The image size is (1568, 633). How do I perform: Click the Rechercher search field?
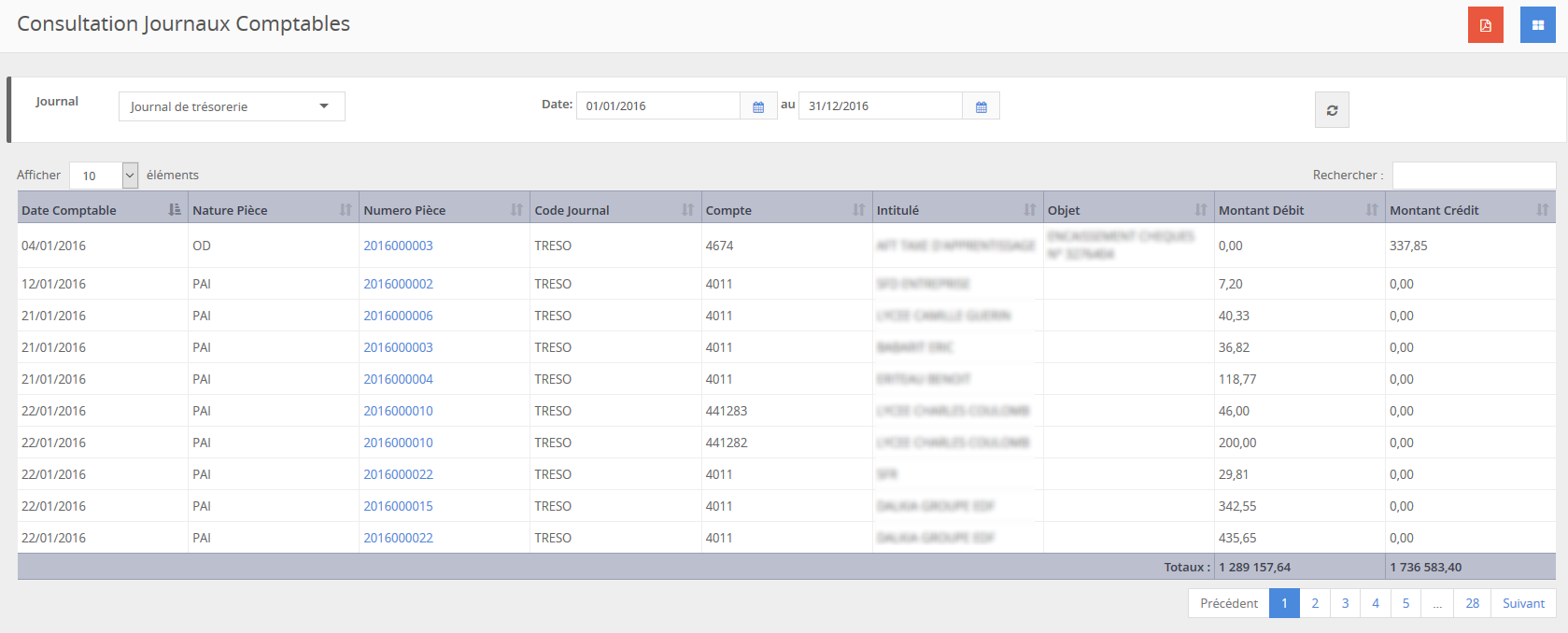click(1474, 176)
